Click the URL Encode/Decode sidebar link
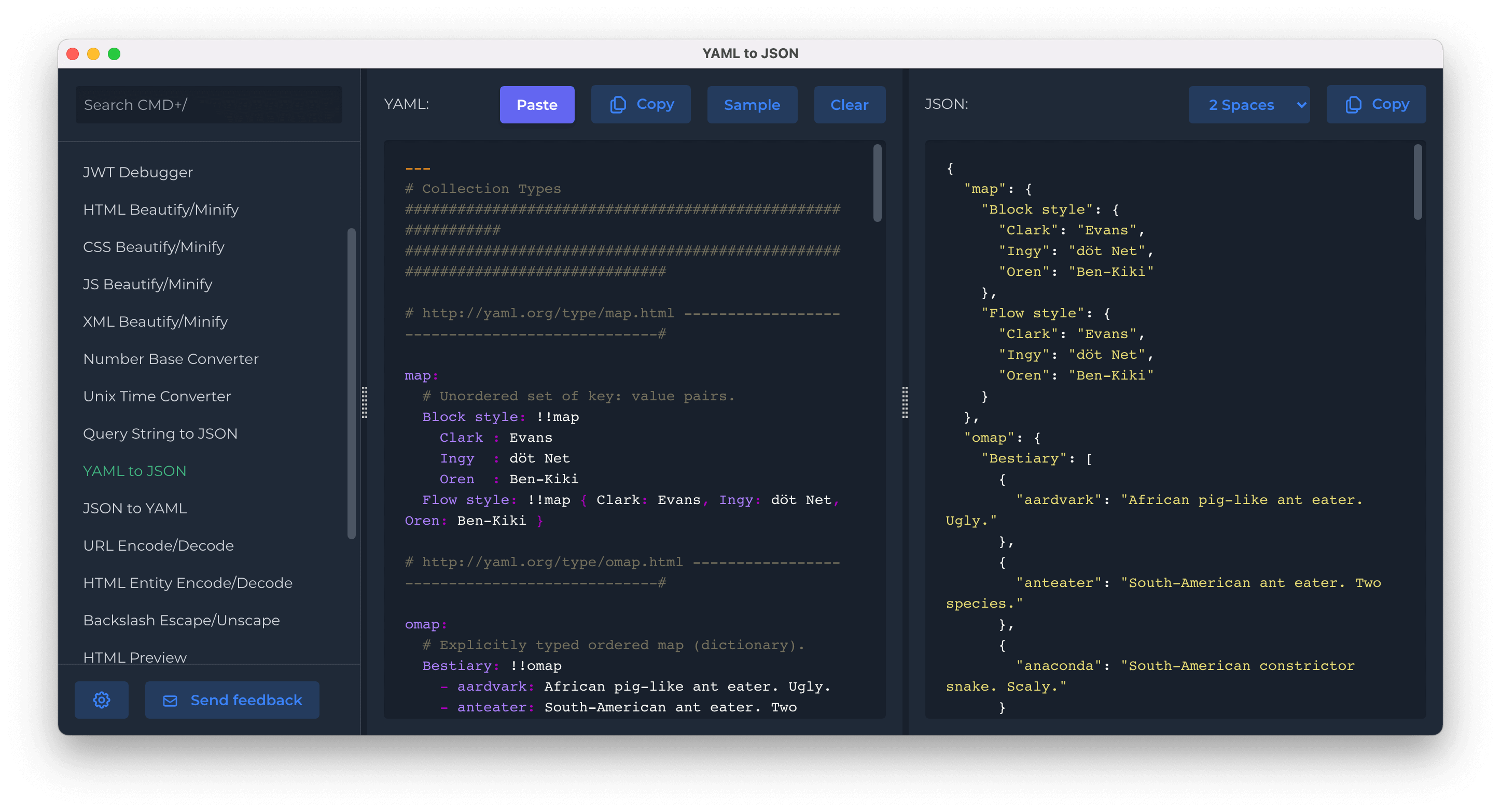This screenshot has height=812, width=1501. 160,546
